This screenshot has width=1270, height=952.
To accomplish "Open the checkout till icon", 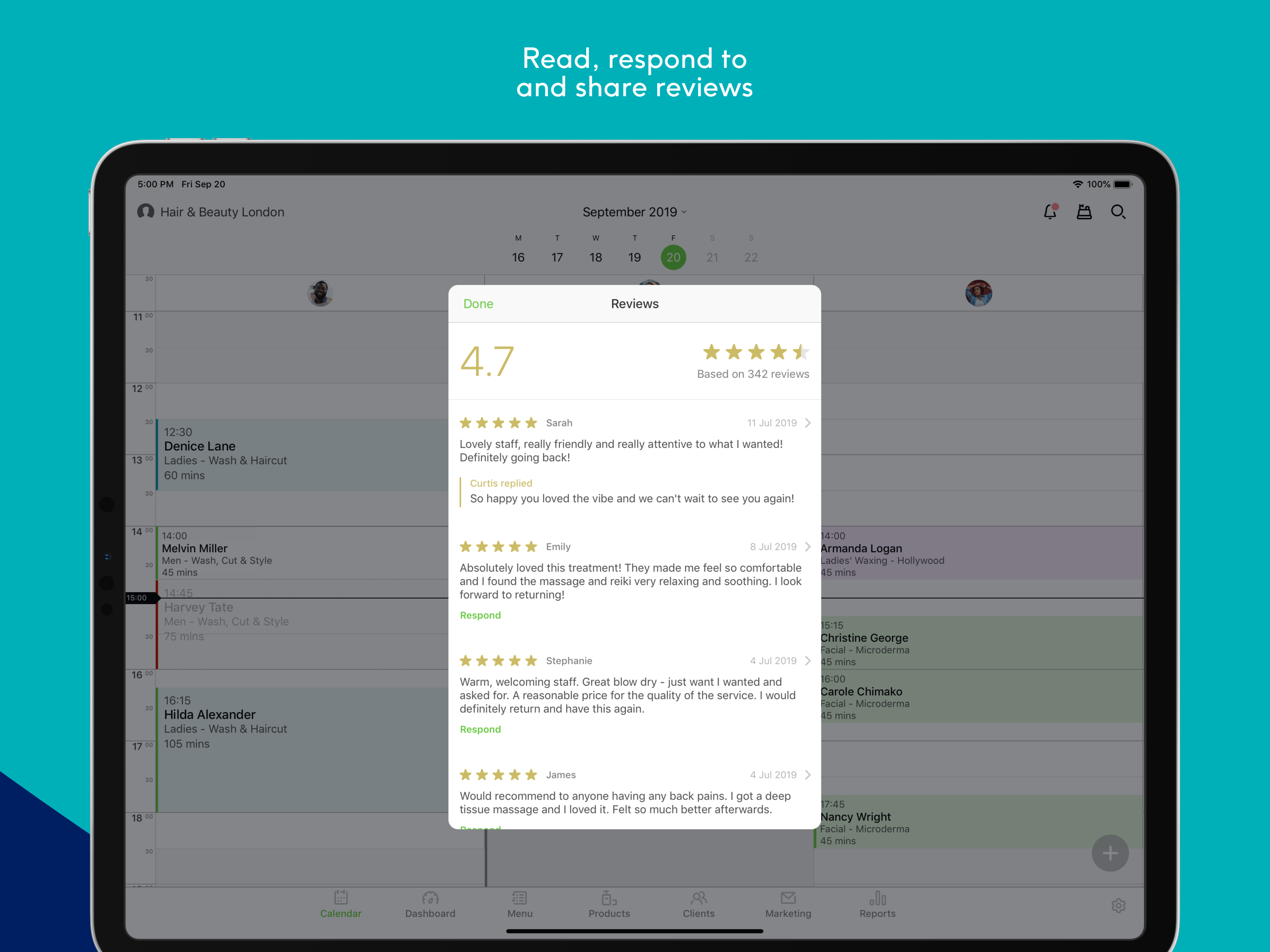I will pos(1084,212).
